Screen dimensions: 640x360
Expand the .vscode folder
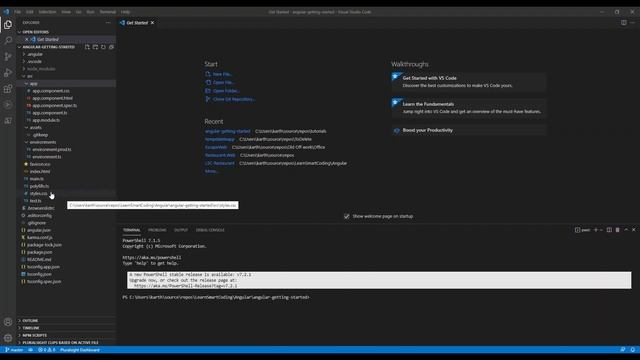pyautogui.click(x=34, y=62)
